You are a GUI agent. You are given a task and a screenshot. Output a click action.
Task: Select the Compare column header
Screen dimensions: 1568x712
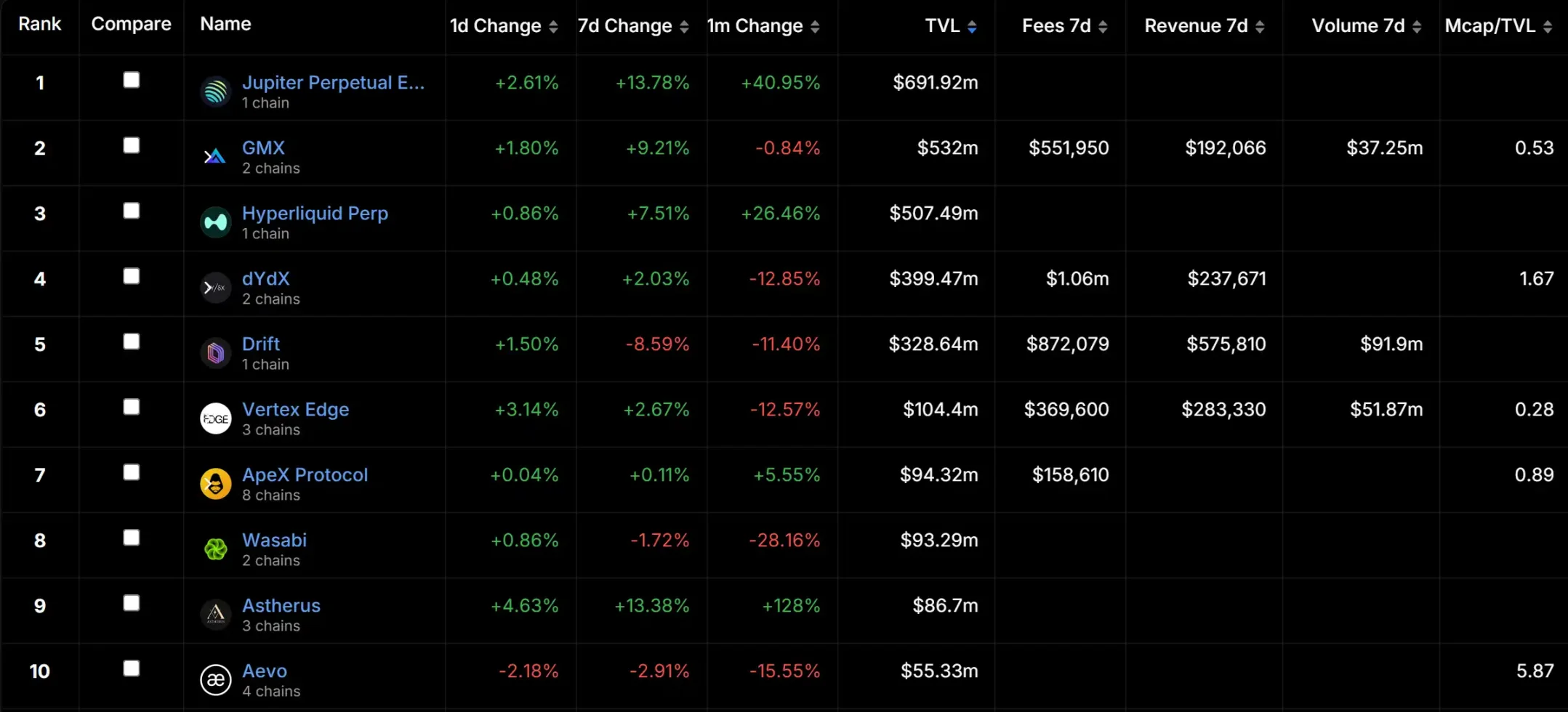pyautogui.click(x=132, y=24)
